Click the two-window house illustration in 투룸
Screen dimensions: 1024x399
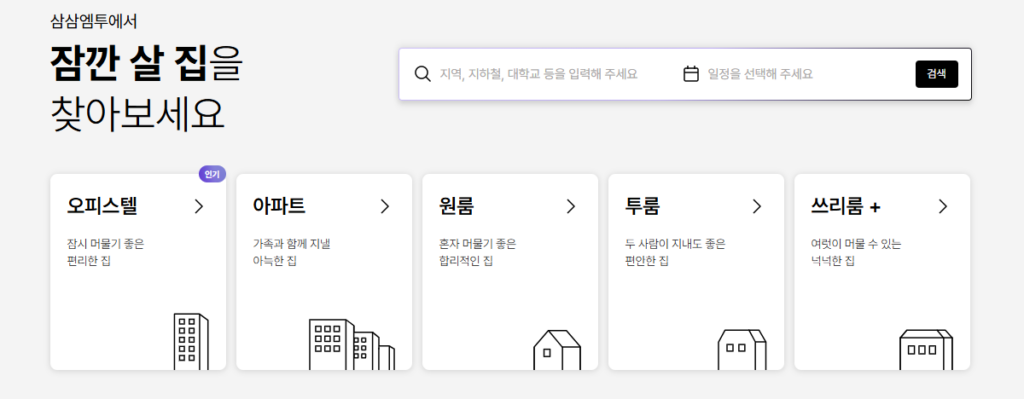743,350
